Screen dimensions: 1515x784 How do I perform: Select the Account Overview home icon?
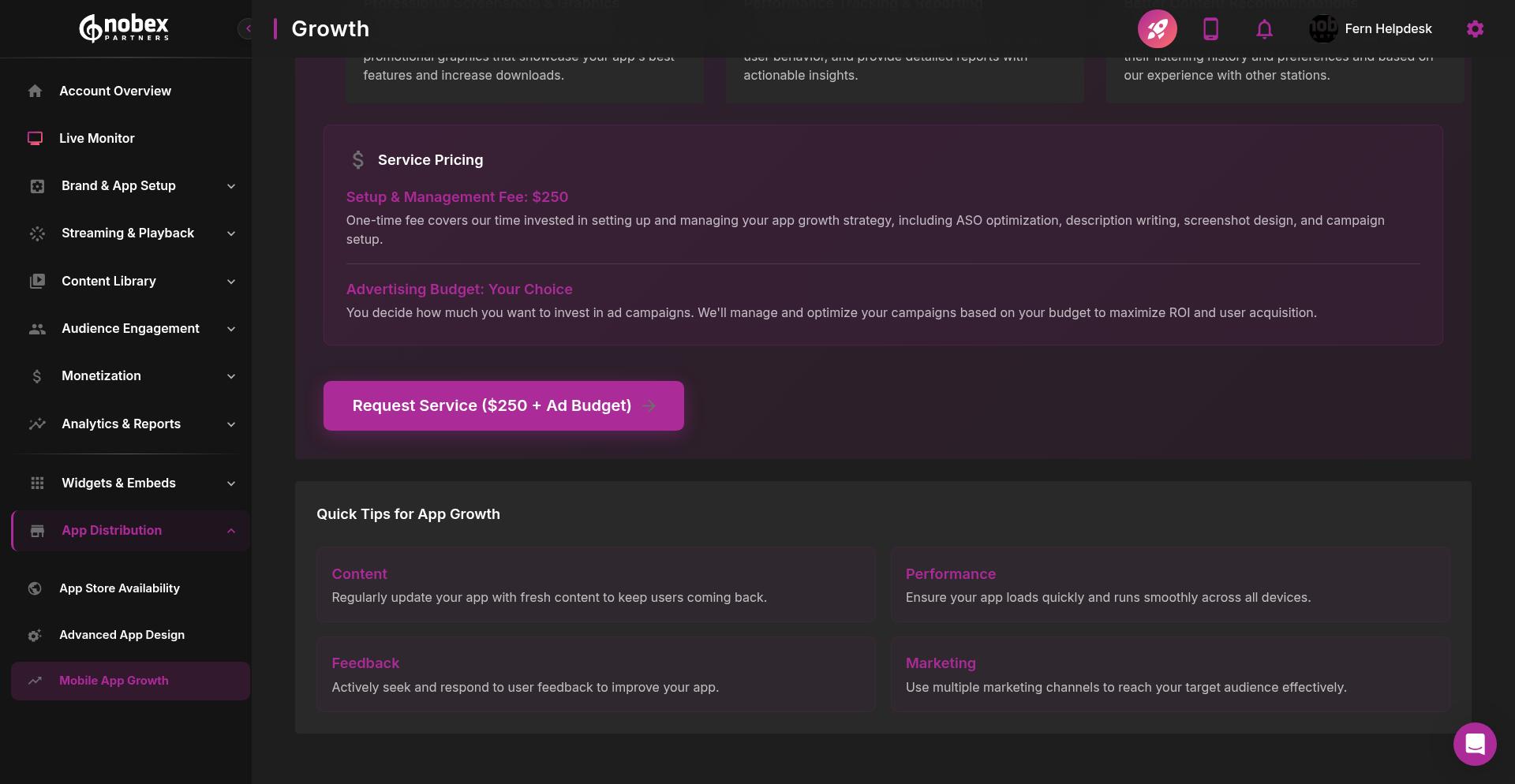click(36, 91)
